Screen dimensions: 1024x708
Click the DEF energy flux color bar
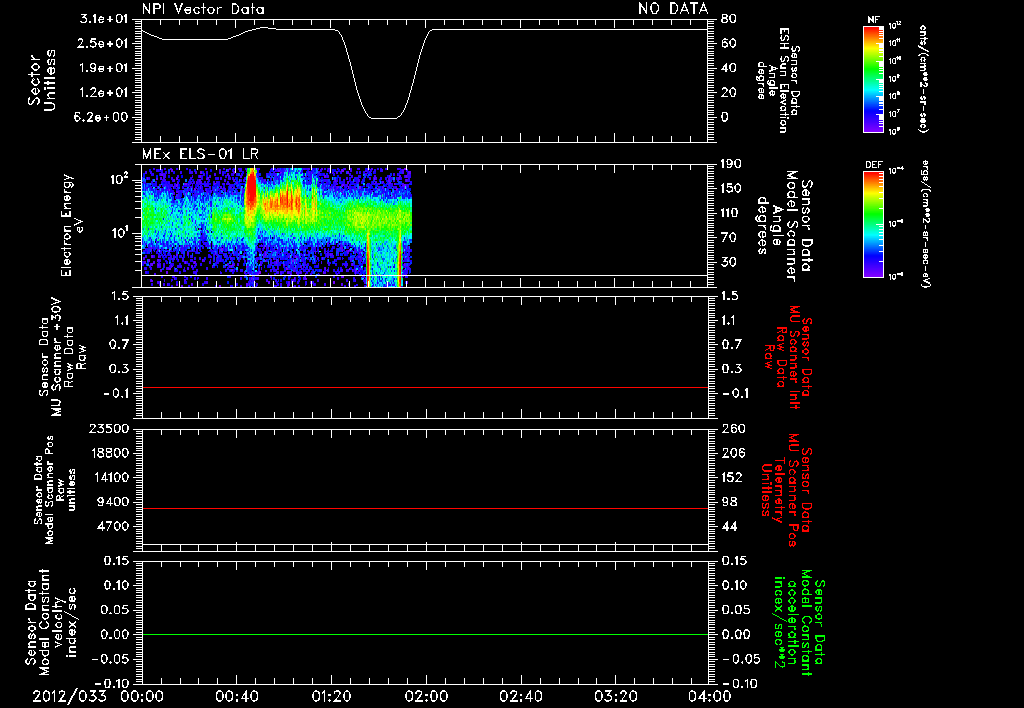pyautogui.click(x=873, y=224)
